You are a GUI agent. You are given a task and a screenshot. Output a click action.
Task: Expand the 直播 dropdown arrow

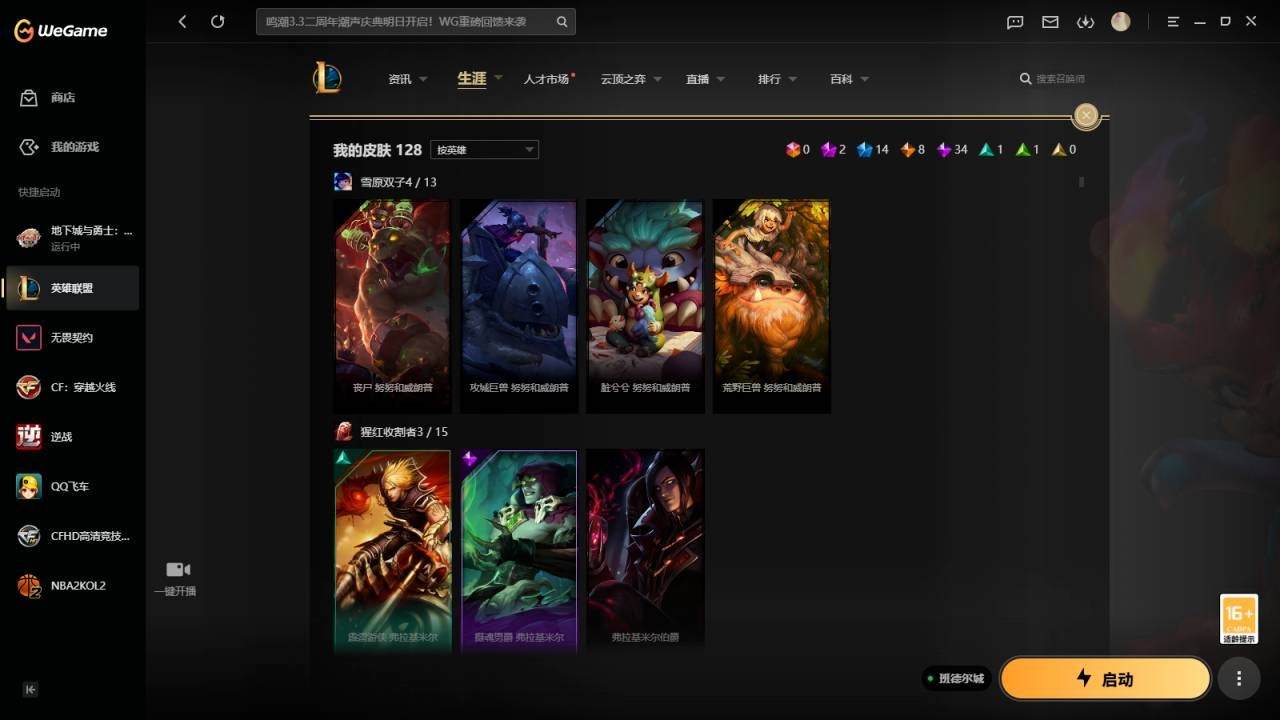point(720,79)
